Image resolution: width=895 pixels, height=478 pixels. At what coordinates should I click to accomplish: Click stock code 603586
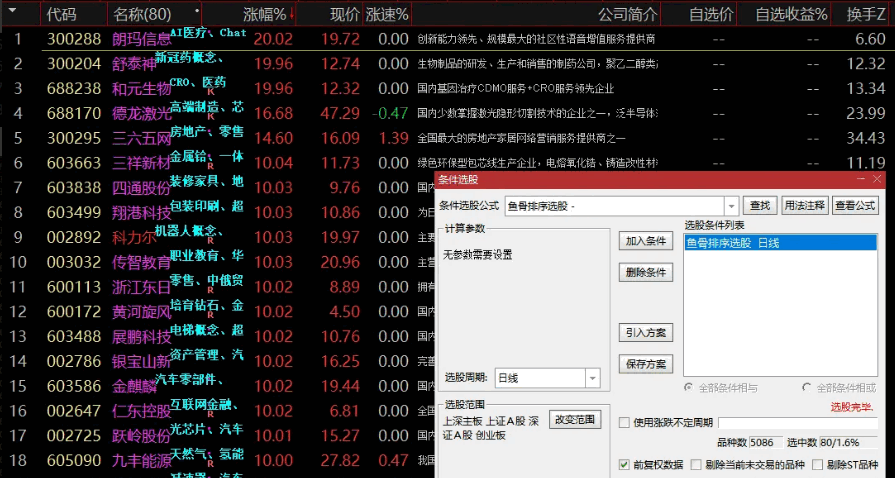(x=74, y=385)
